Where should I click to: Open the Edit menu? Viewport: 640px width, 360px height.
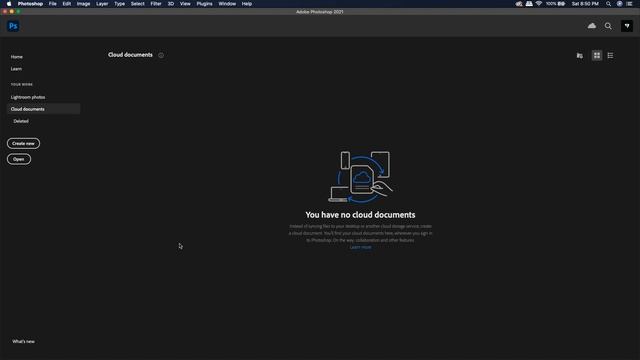[67, 4]
